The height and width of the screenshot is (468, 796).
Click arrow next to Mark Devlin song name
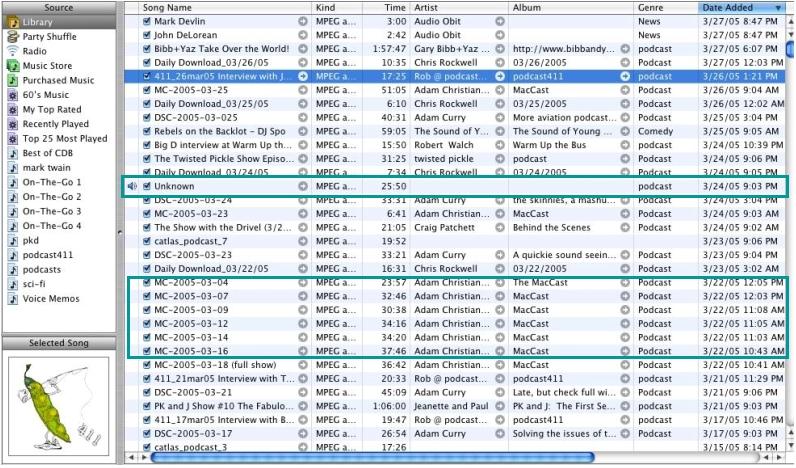(303, 21)
